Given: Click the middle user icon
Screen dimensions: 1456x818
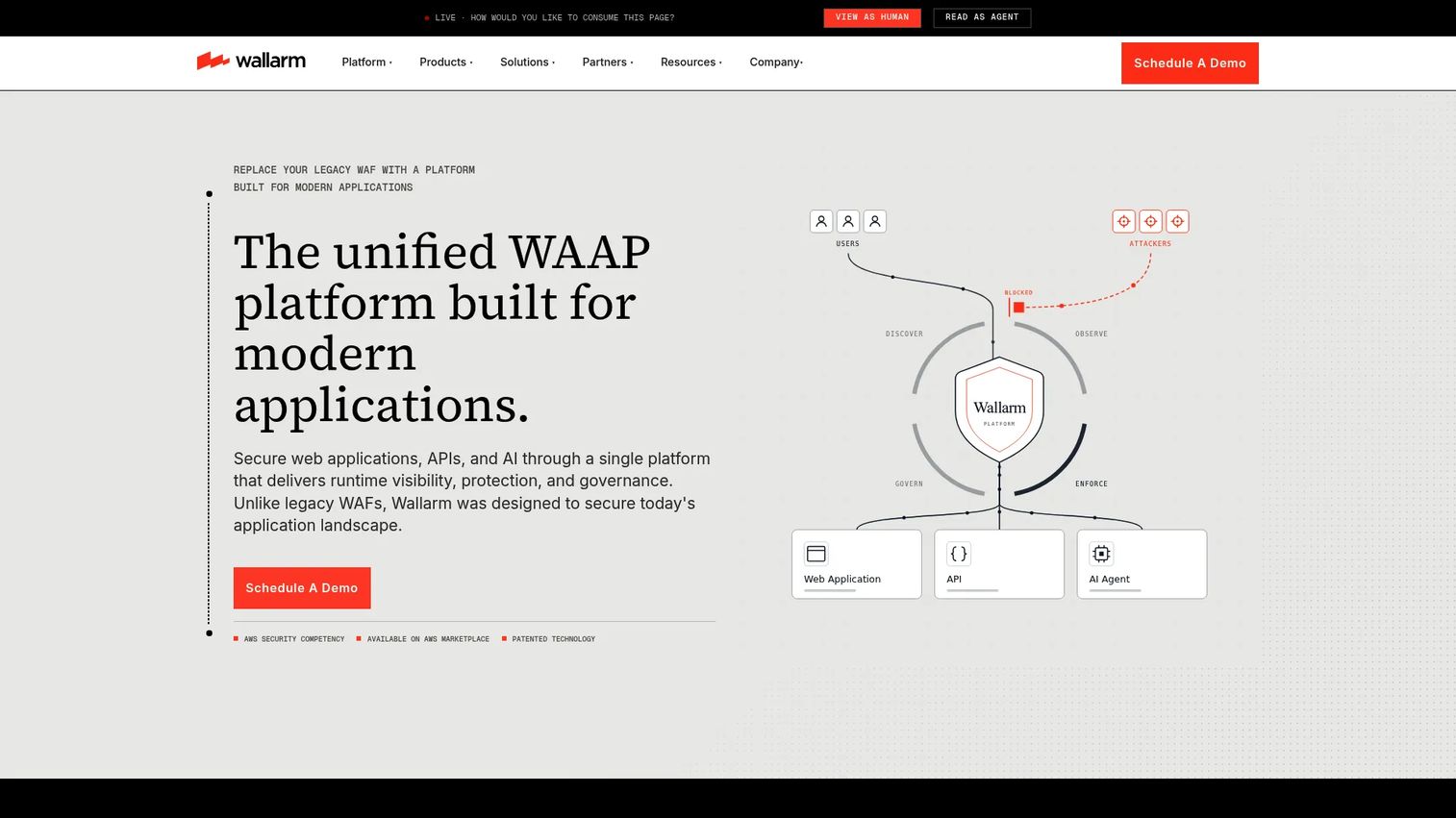Looking at the screenshot, I should pyautogui.click(x=848, y=222).
